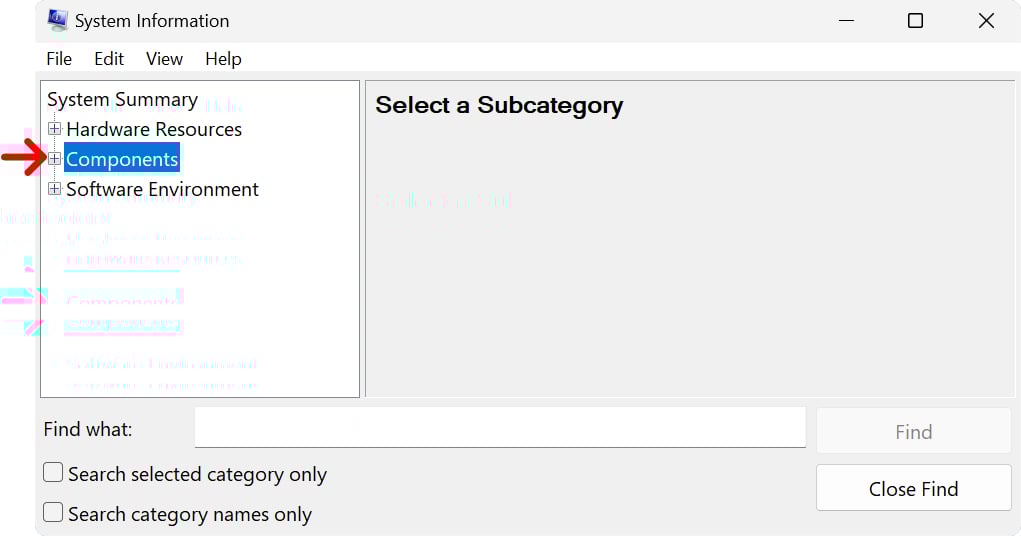Click the System Information app icon in title bar

[x=58, y=20]
